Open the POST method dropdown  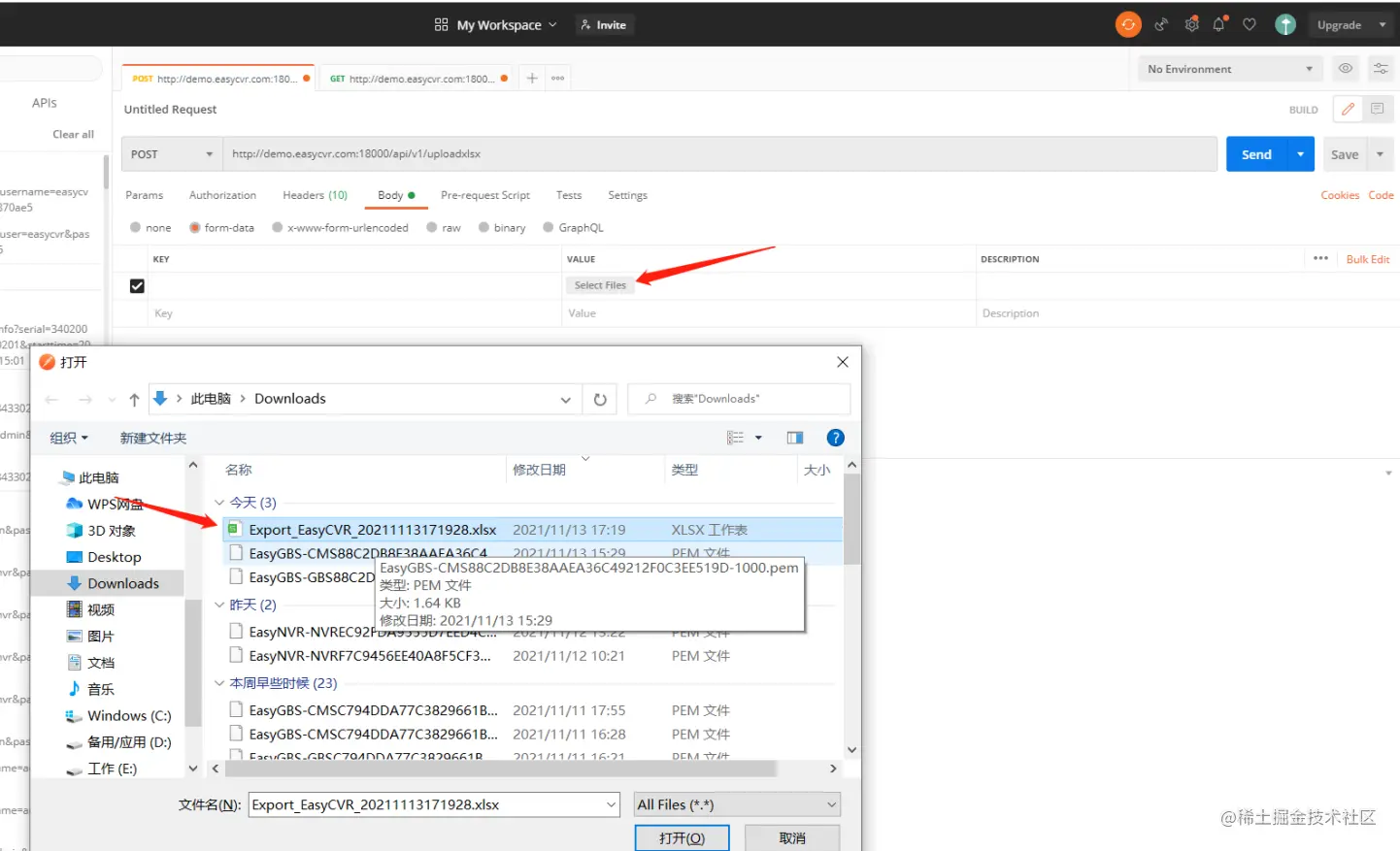pyautogui.click(x=172, y=154)
